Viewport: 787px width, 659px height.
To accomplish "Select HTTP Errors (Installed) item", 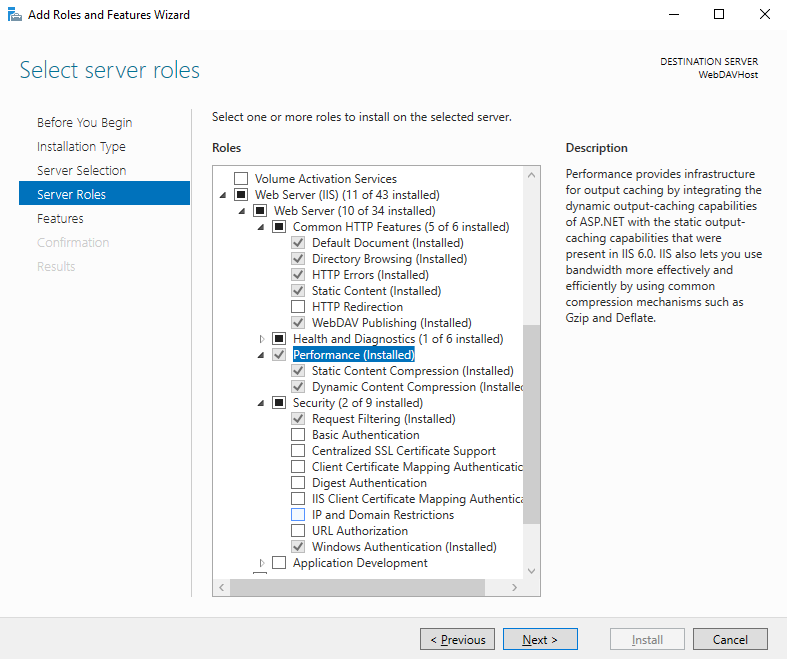I will tap(370, 275).
